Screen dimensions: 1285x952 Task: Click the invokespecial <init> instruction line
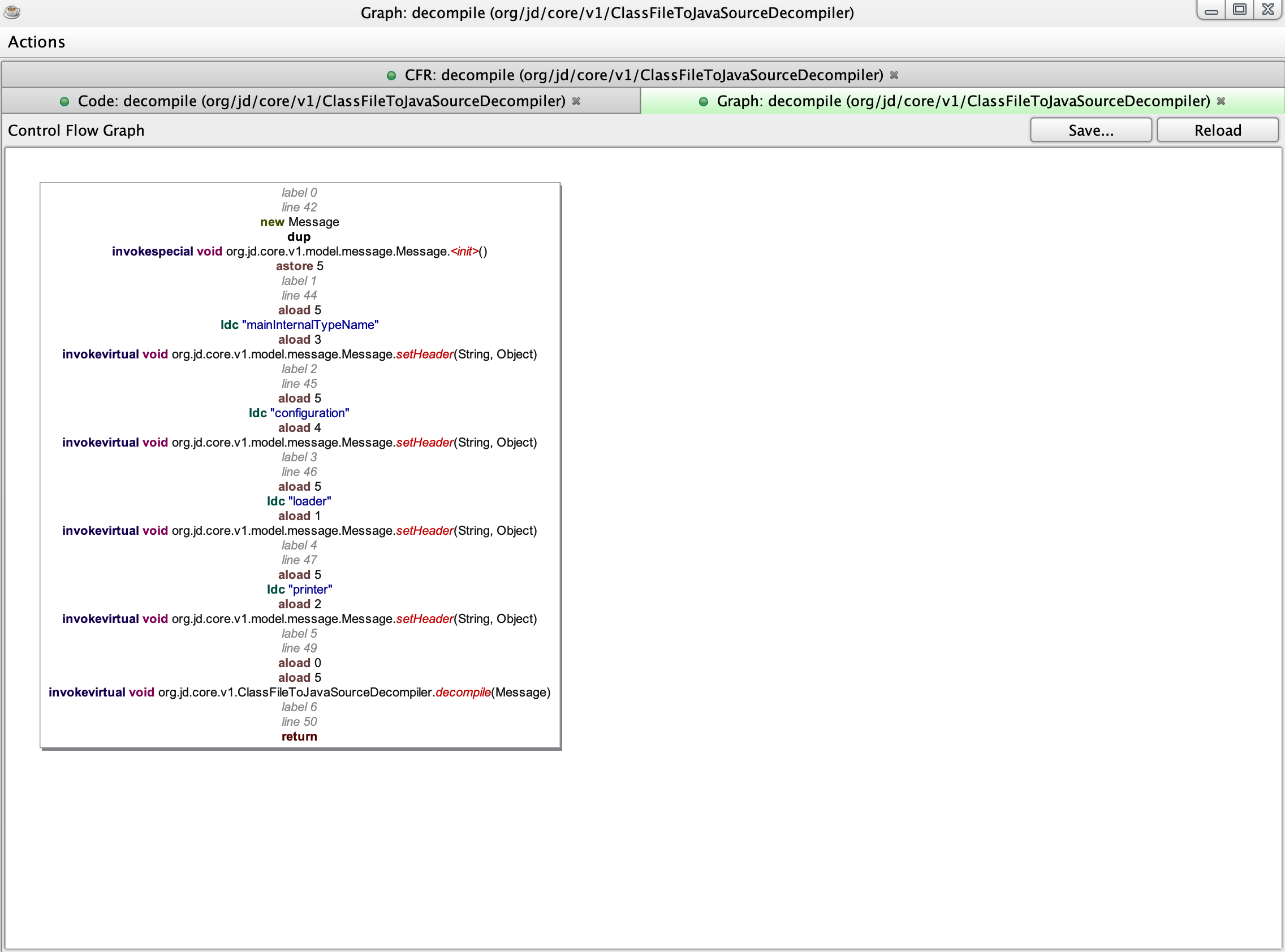click(x=299, y=251)
